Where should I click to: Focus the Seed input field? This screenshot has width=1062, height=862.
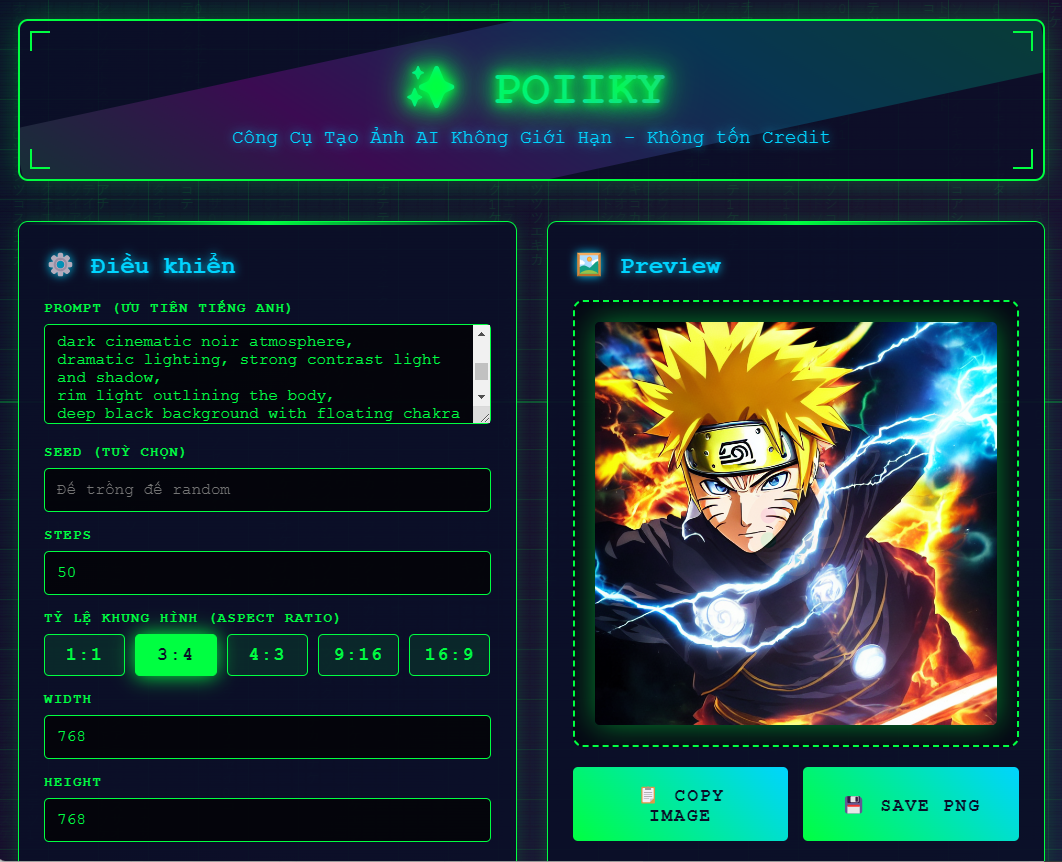pyautogui.click(x=268, y=490)
